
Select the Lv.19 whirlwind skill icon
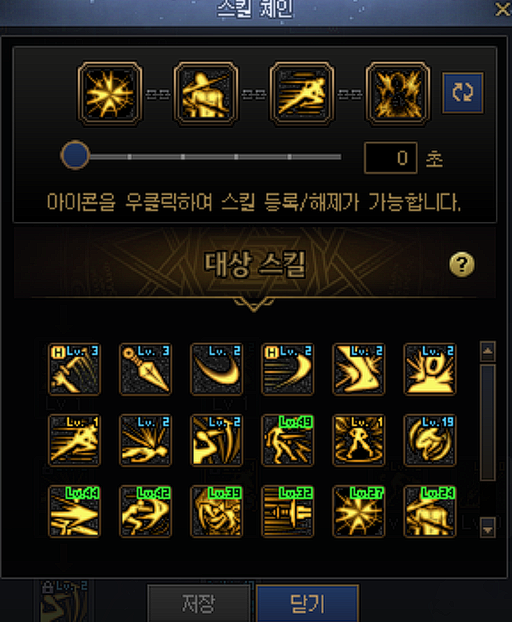[x=430, y=440]
